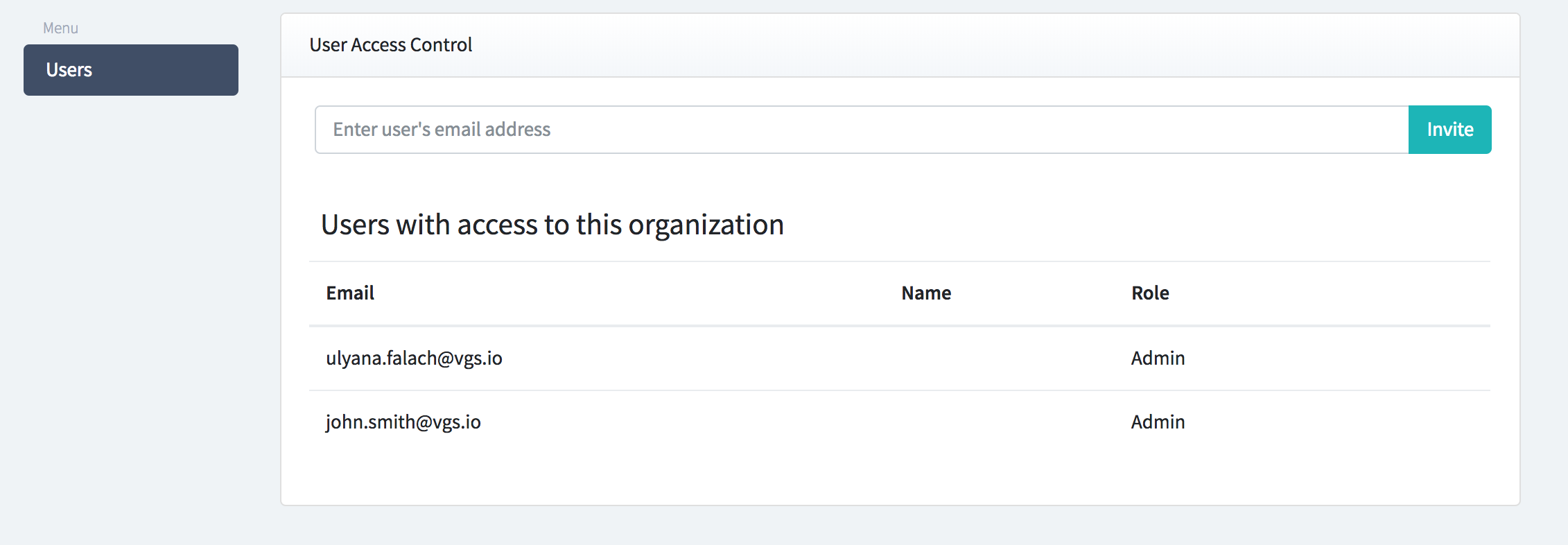Select the ulyana.falach@vgs.io email

point(414,358)
